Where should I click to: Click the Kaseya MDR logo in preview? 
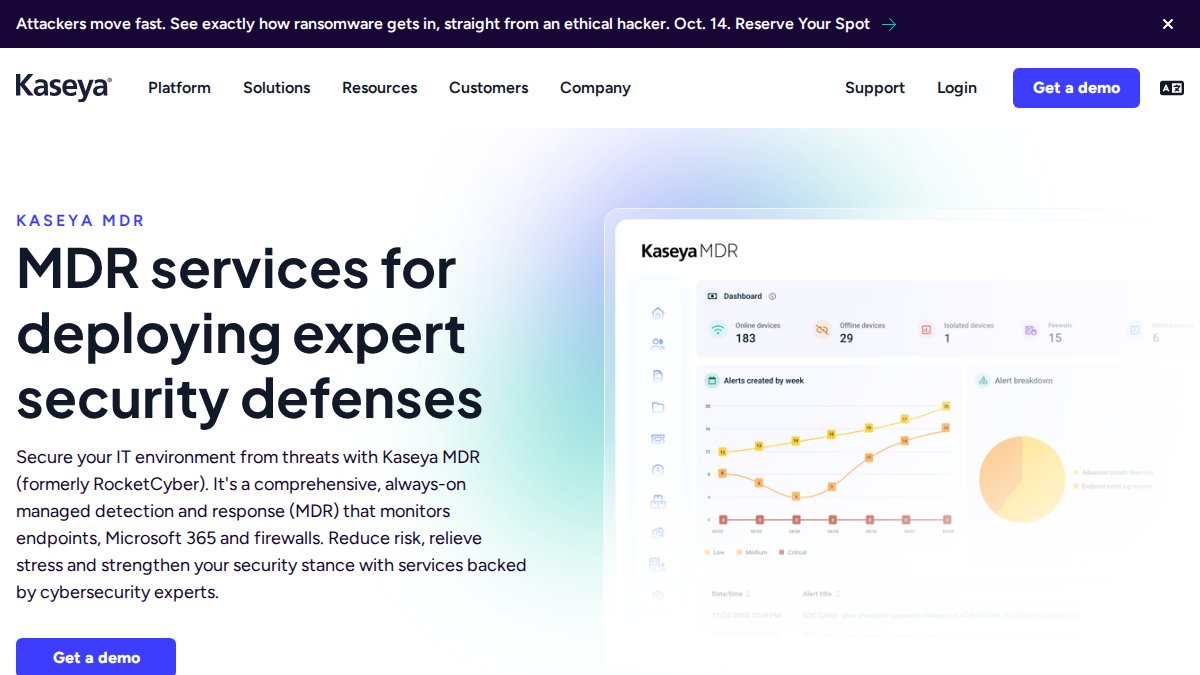point(689,251)
